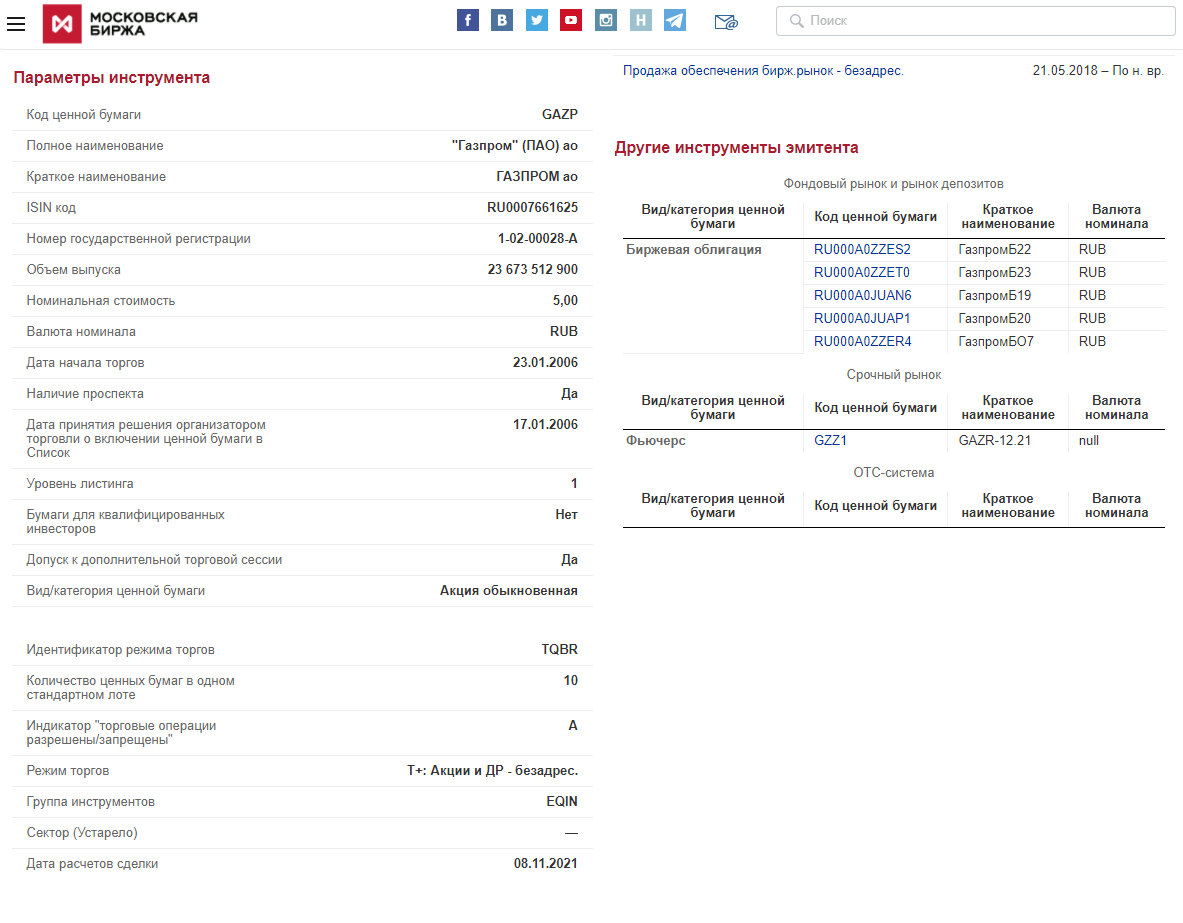Select the full name "Газпром" (ПАО) ао
Screen dimensions: 1183x923
(515, 146)
